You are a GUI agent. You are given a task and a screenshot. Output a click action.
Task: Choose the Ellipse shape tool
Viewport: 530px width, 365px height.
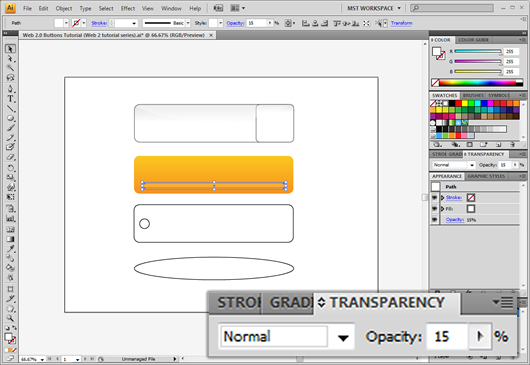point(10,118)
